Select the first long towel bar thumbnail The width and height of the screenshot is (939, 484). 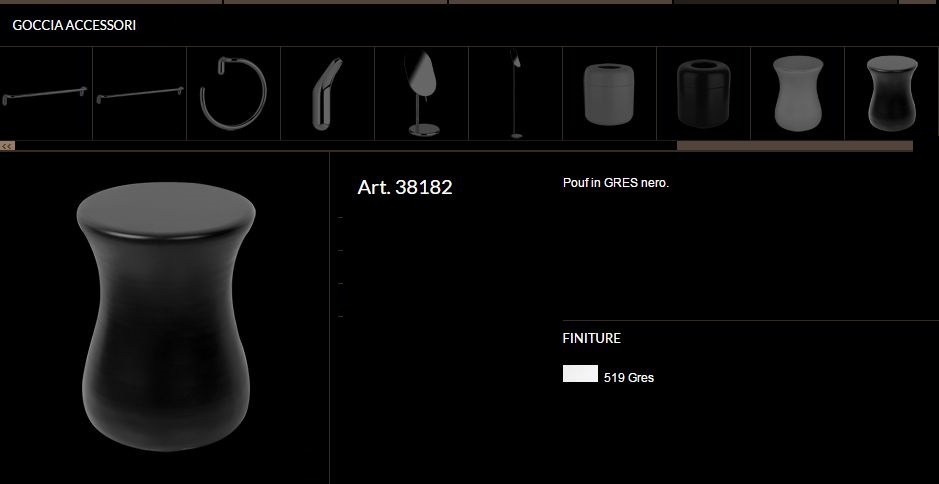pos(46,93)
